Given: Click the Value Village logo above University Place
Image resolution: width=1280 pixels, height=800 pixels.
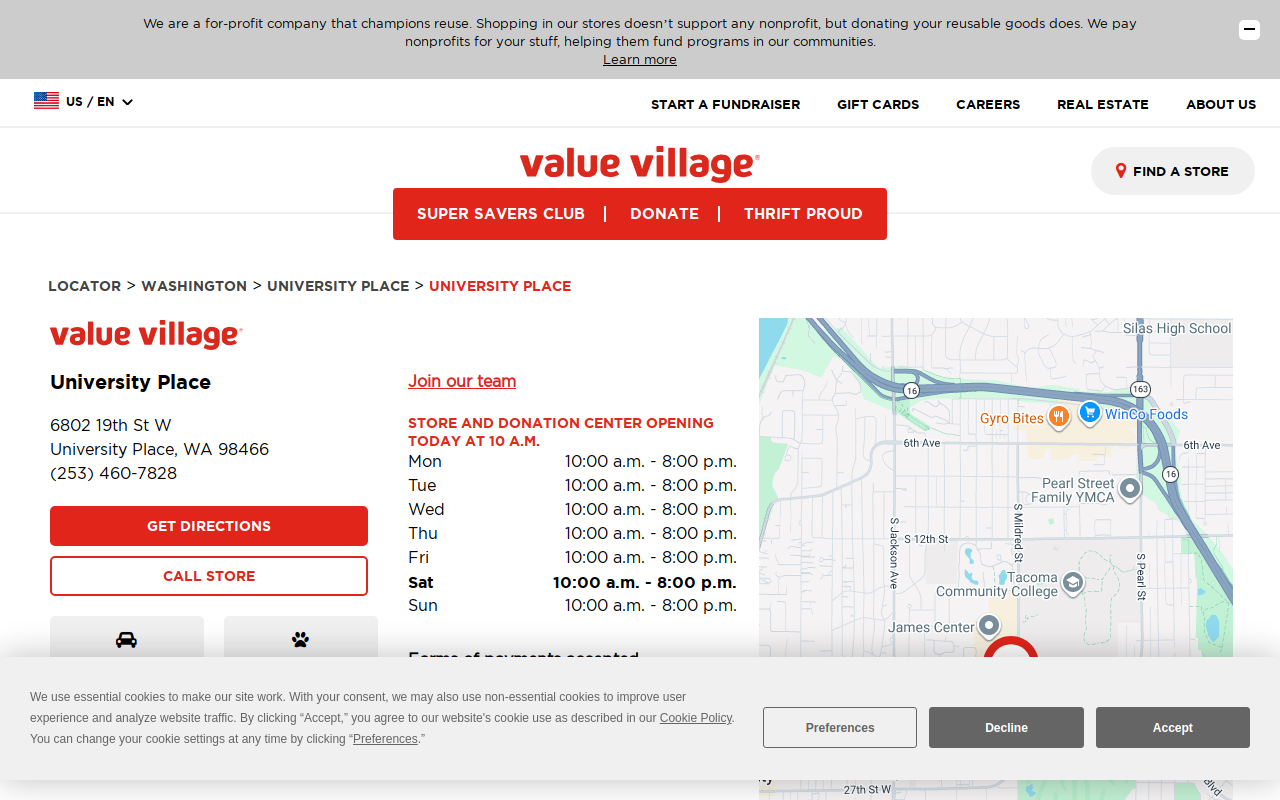Looking at the screenshot, I should coord(146,335).
